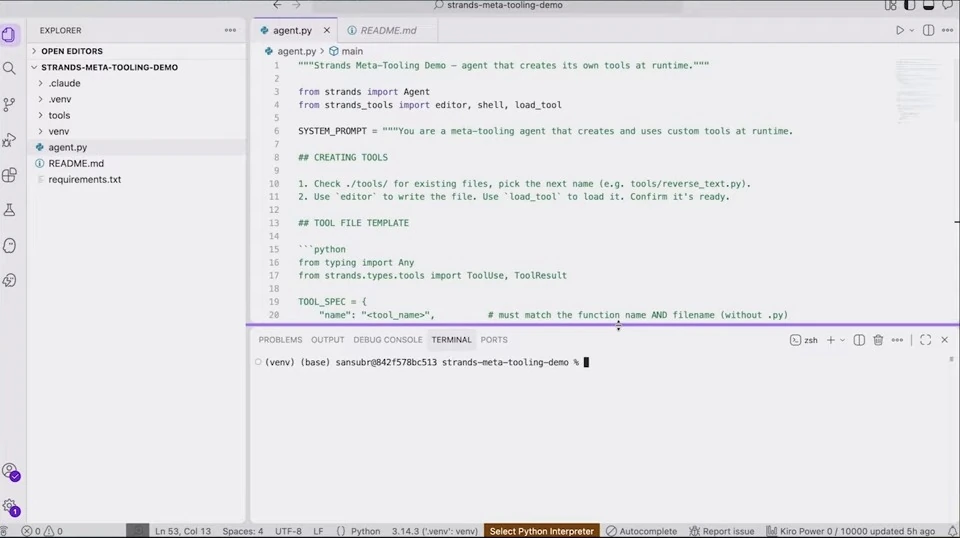Screen dimensions: 960x538
Task: Select the Terminal panel tab
Action: tap(451, 340)
